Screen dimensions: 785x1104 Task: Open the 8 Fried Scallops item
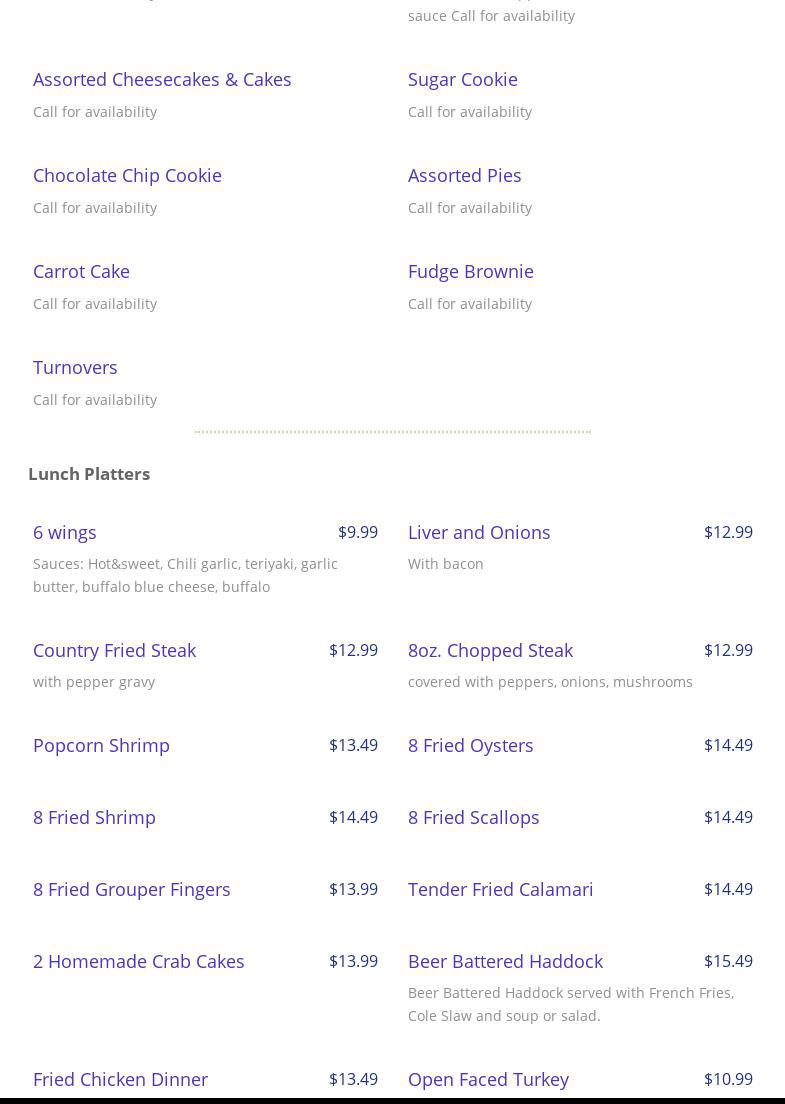coord(473,817)
